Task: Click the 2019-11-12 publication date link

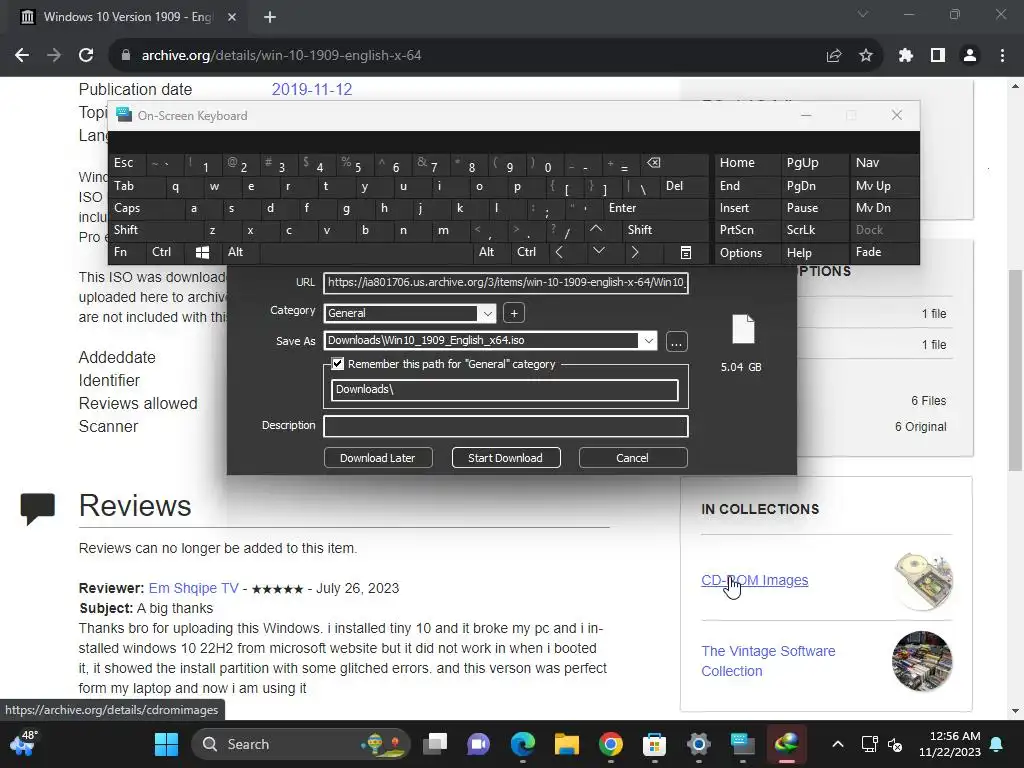Action: click(x=312, y=89)
